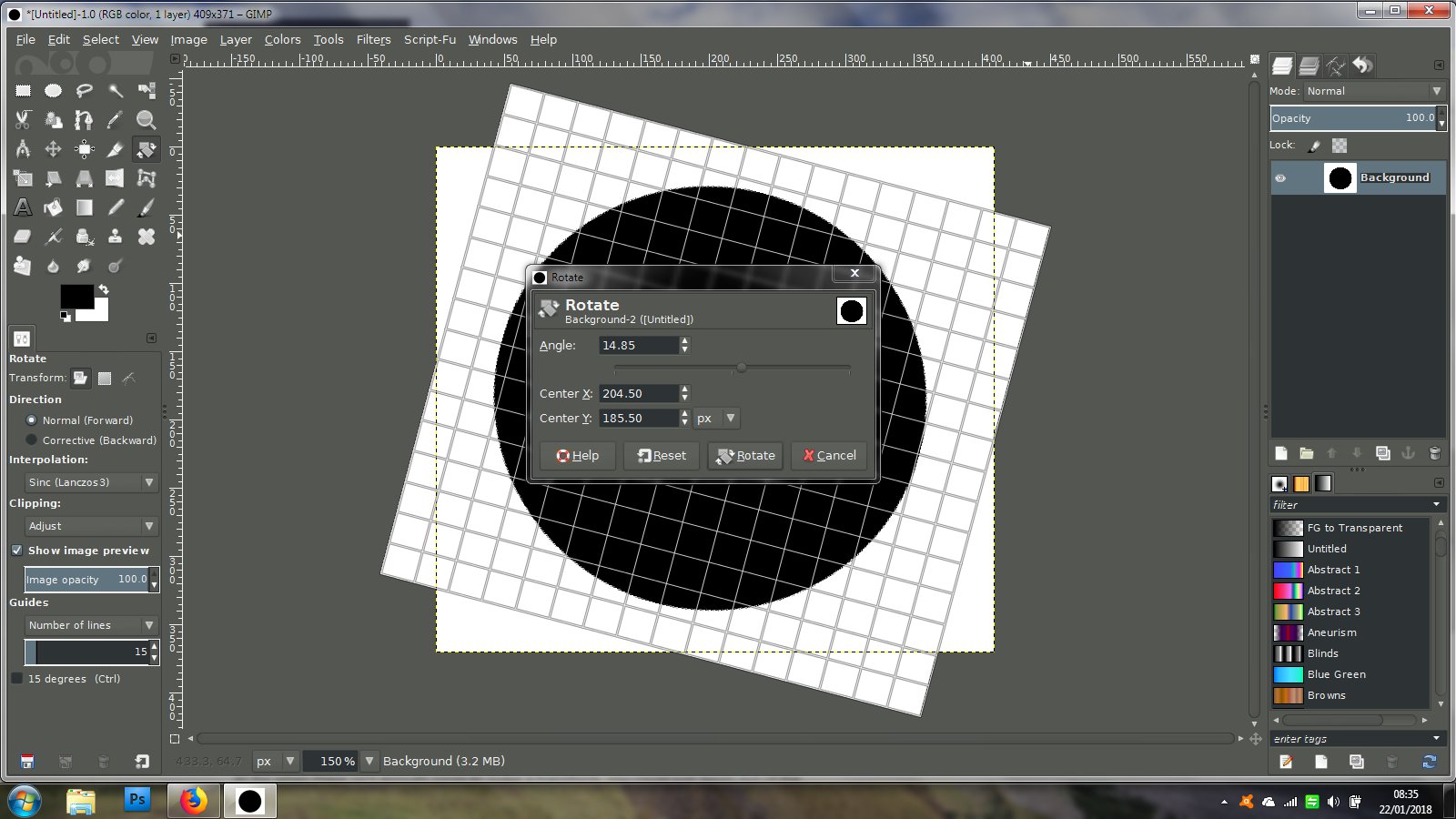Reset tool options to defaults

coord(142,762)
